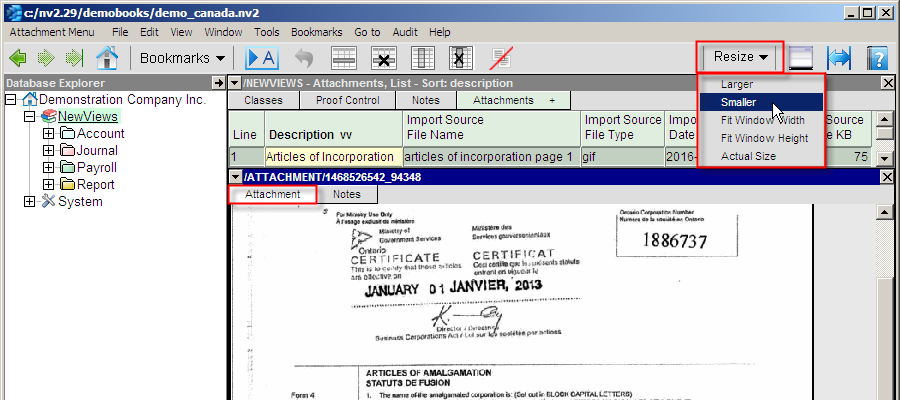Click the delete column icon
This screenshot has width=900, height=400.
460,58
